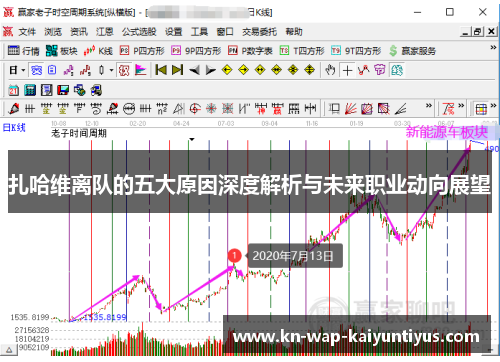Click the triangle button at bottom-left corner
Image resolution: width=500 pixels, height=362 pixels.
9,350
